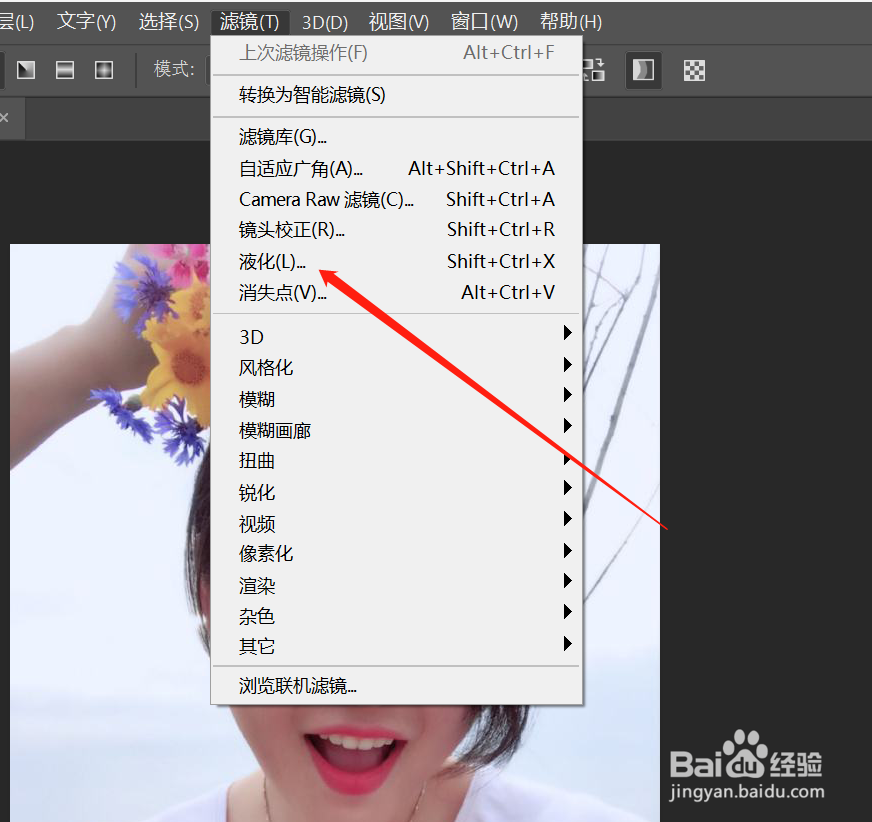Expand the 视频 submenu
The height and width of the screenshot is (822, 872).
397,523
